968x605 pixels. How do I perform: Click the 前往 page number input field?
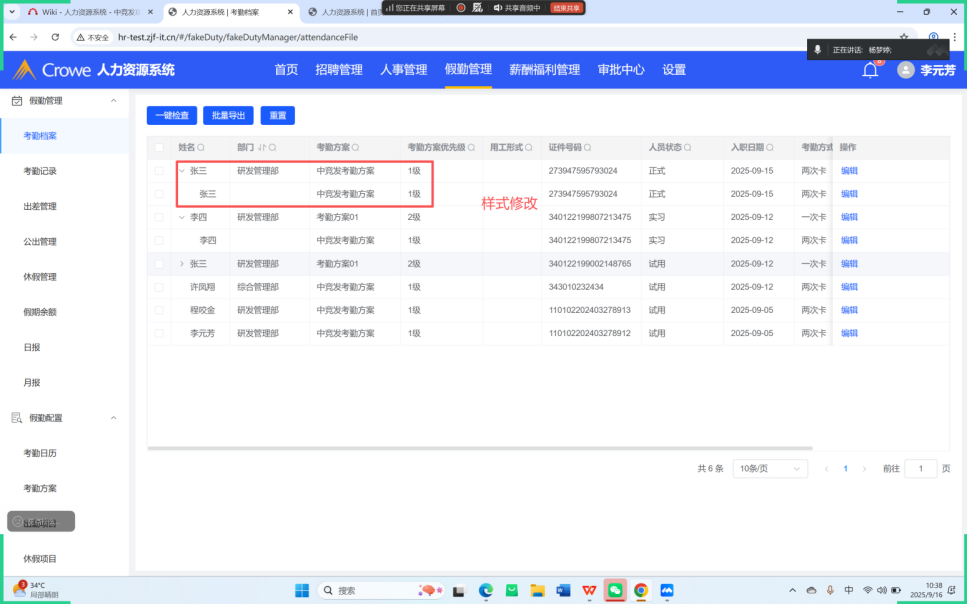(x=921, y=468)
